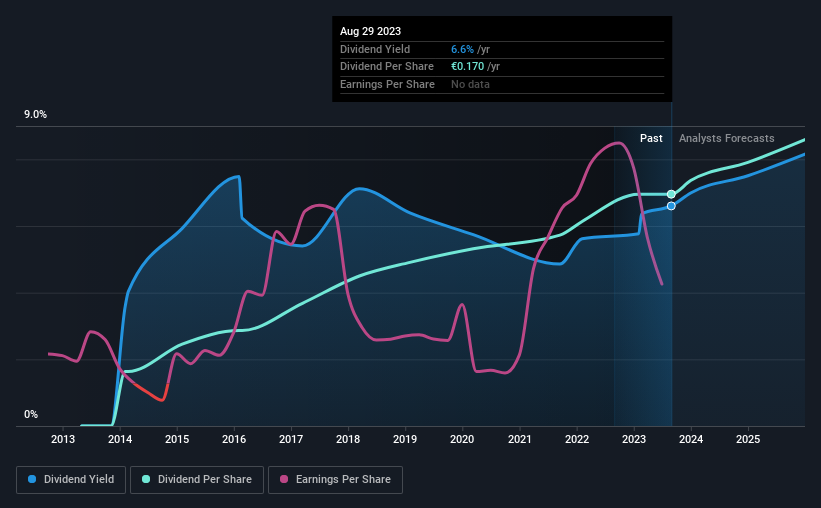The height and width of the screenshot is (508, 821).
Task: Click the Aug 29 2023 tooltip date
Action: pyautogui.click(x=371, y=31)
